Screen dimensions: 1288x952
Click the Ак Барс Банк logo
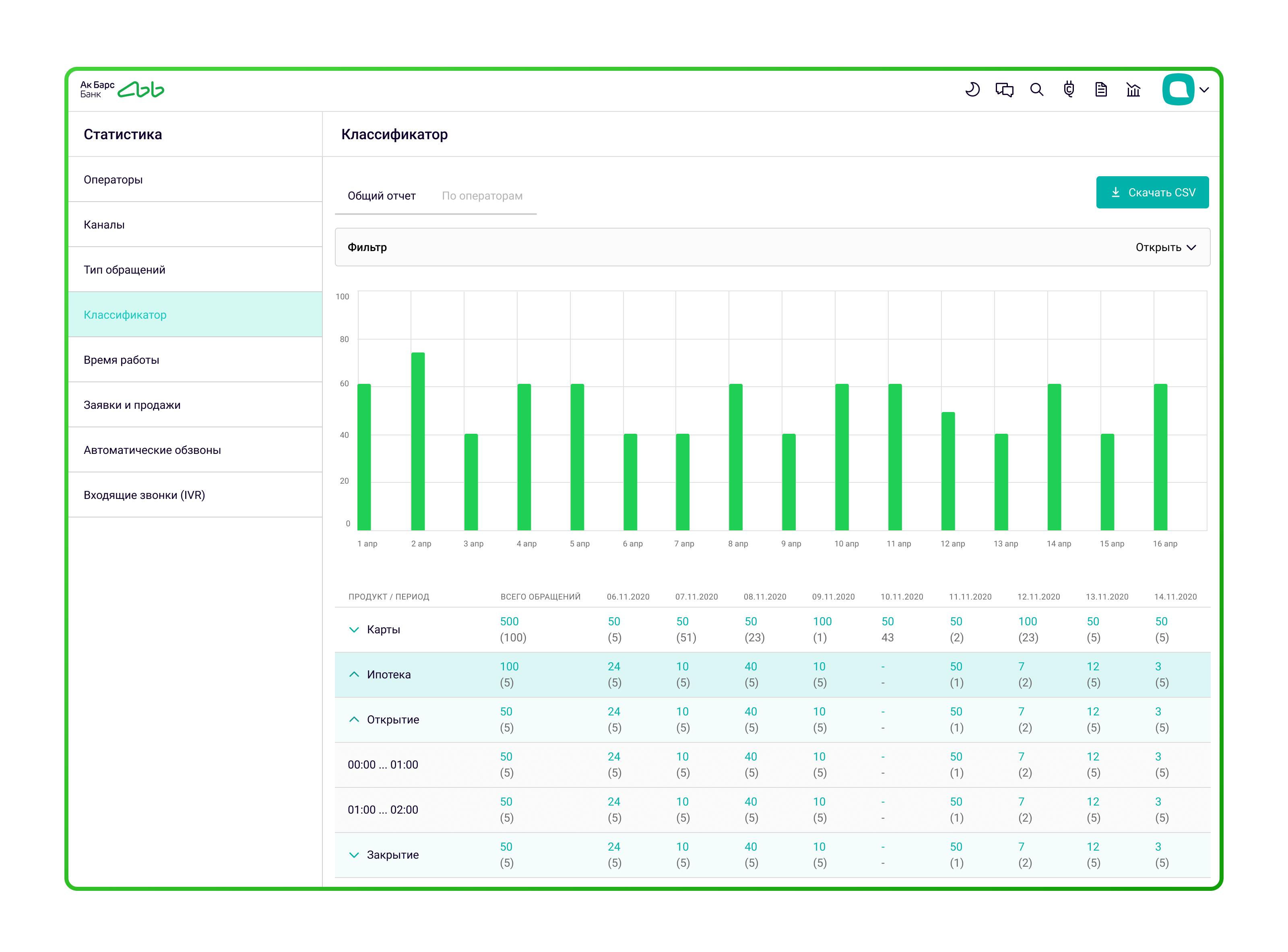click(122, 89)
